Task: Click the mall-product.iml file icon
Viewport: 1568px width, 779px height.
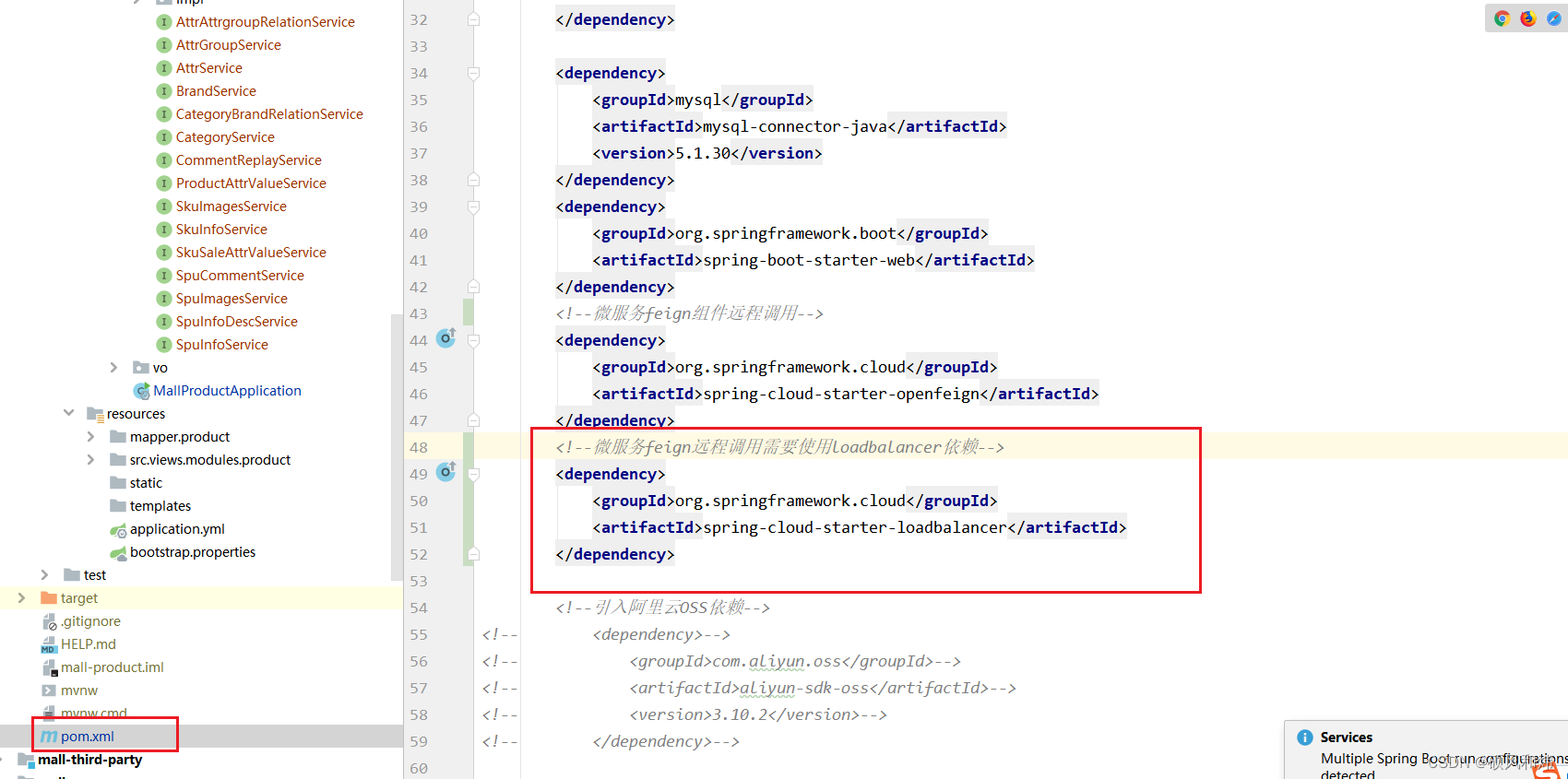Action: (49, 667)
